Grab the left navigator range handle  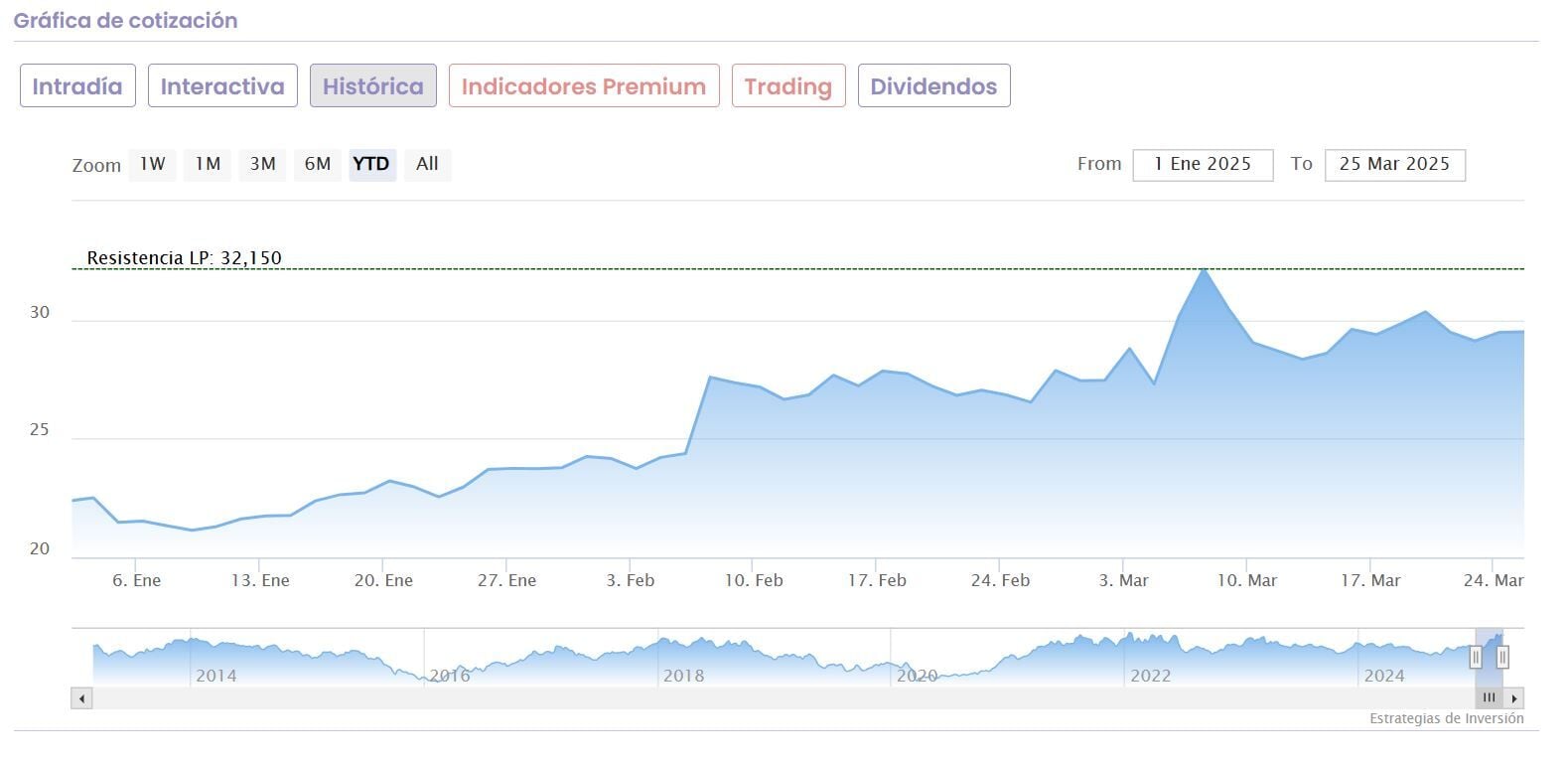(x=1476, y=657)
